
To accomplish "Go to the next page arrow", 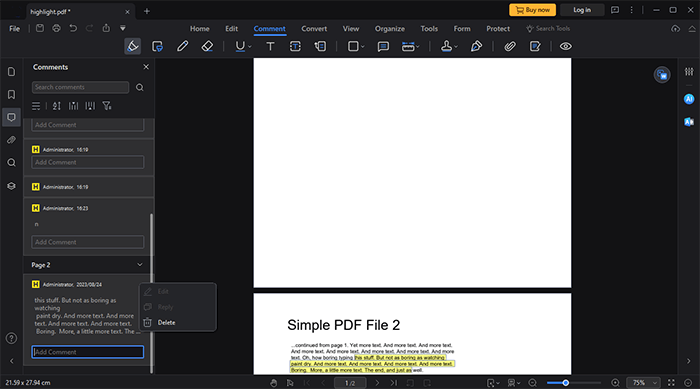I will (377, 383).
